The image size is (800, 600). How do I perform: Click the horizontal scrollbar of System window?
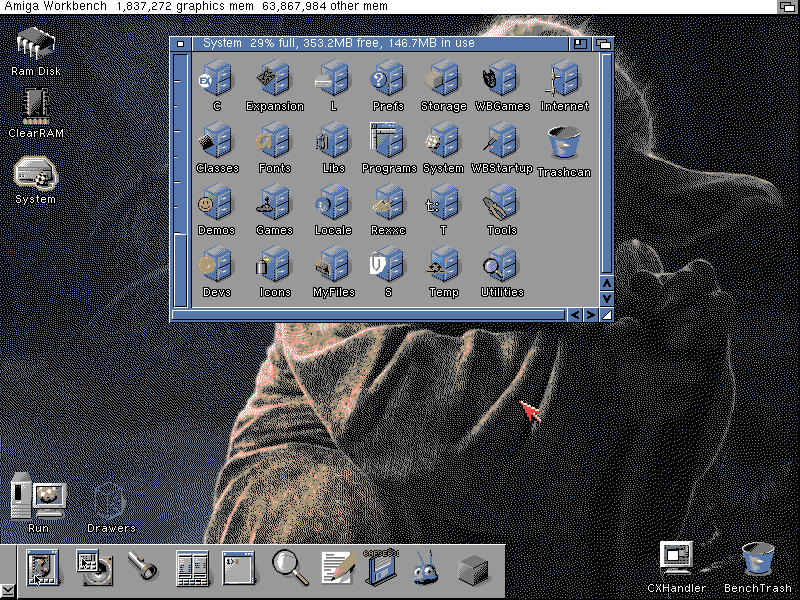coord(369,315)
